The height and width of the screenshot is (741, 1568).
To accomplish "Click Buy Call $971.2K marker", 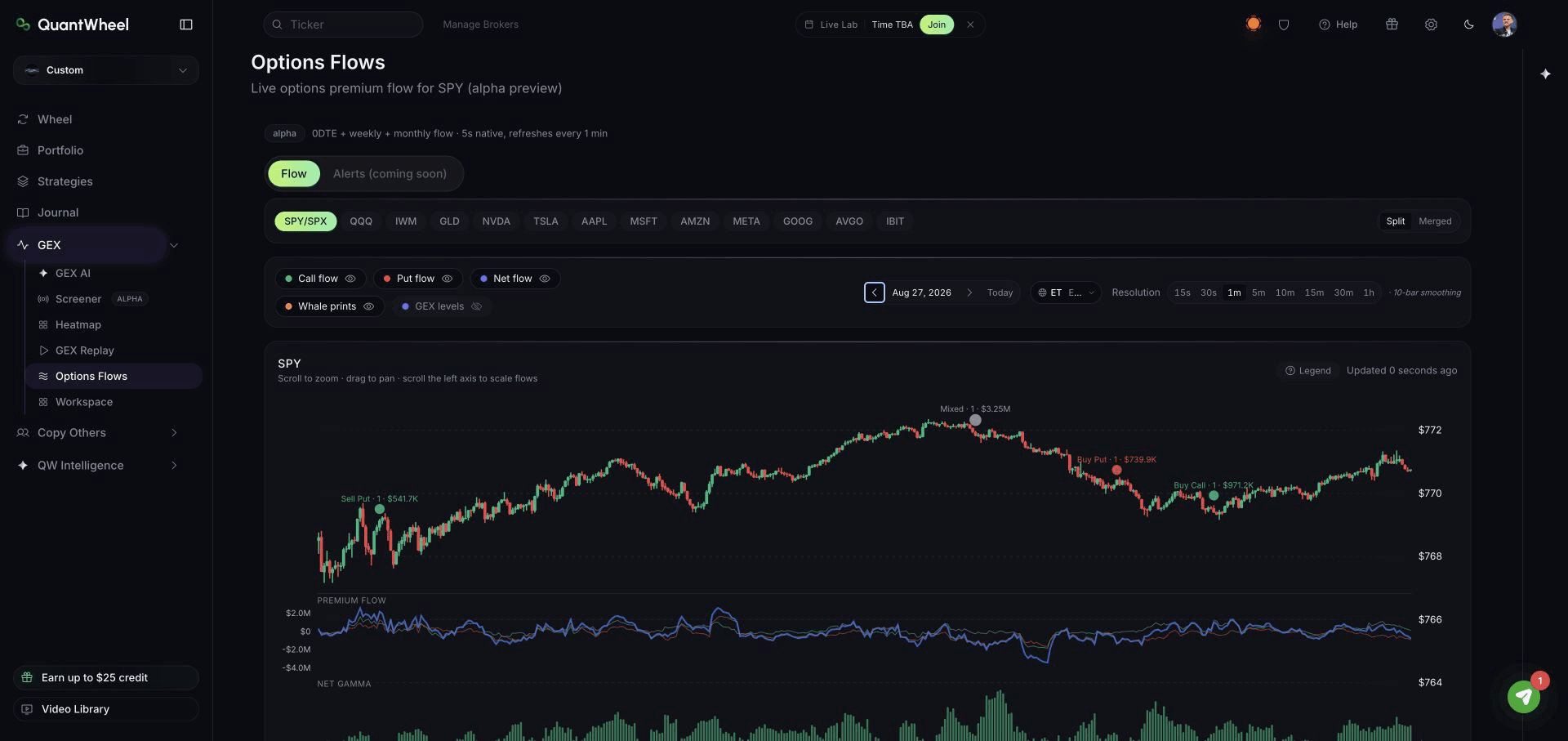I will tap(1214, 496).
